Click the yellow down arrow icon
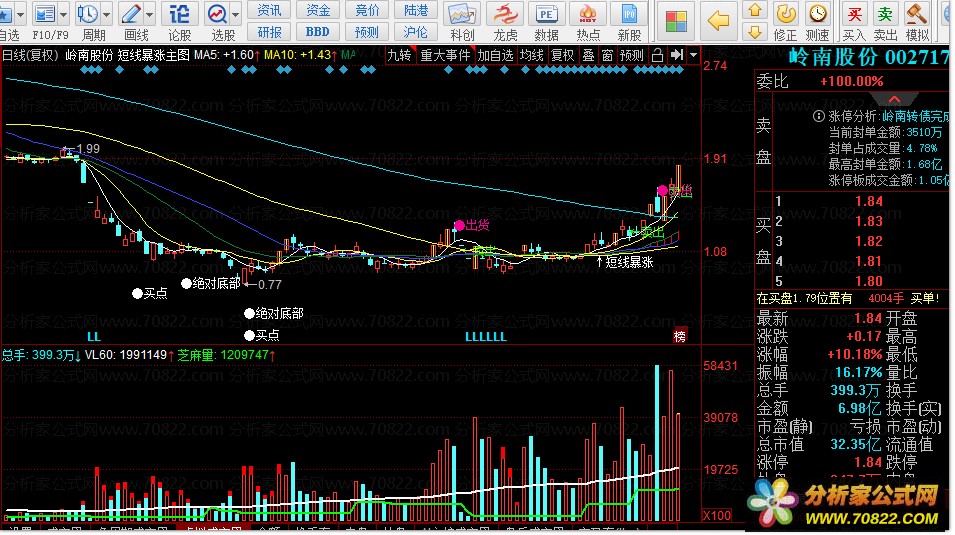The height and width of the screenshot is (535, 955). [755, 32]
